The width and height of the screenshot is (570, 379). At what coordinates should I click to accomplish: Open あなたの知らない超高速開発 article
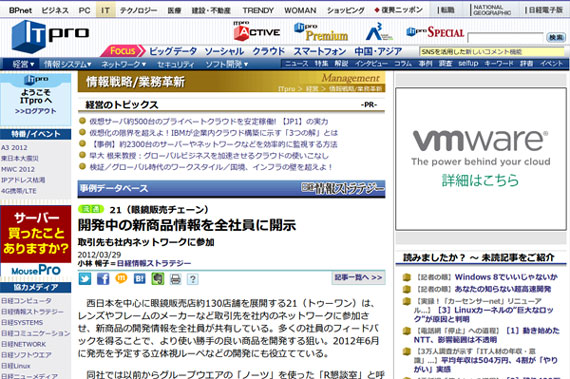[x=503, y=289]
